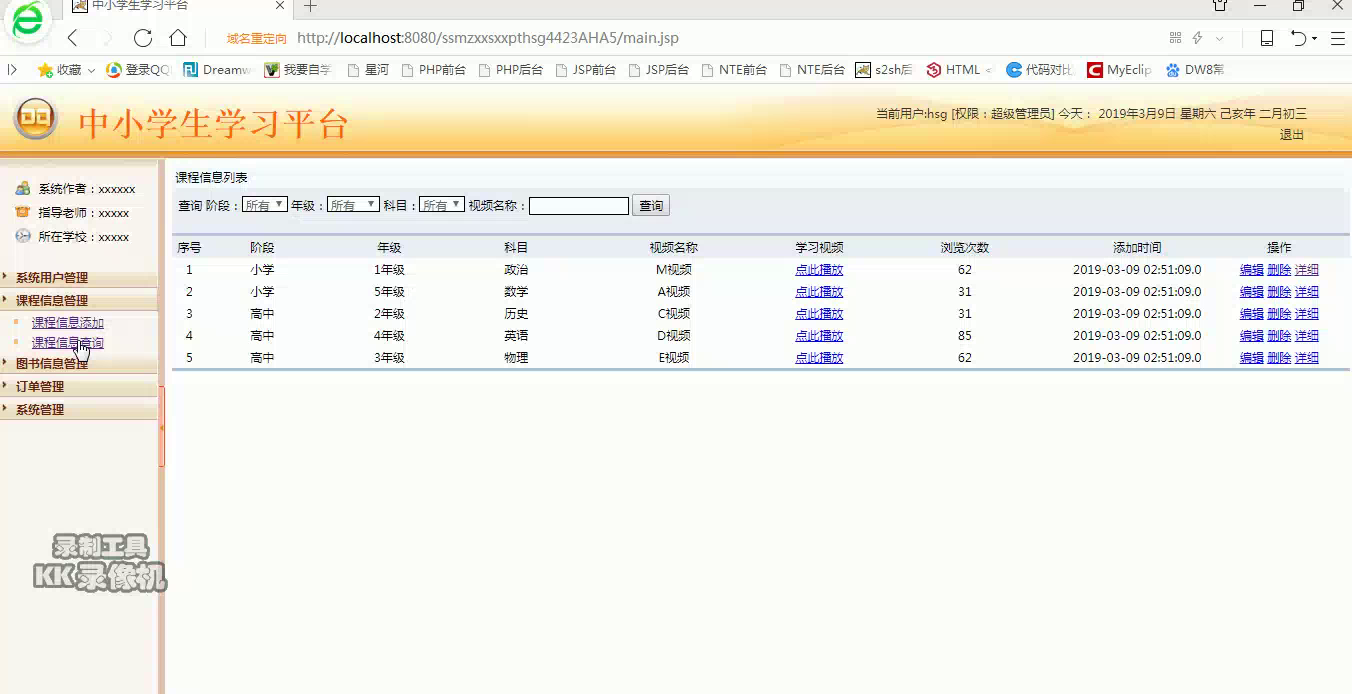Click the lightning speed mode icon
The image size is (1352, 694).
(1197, 38)
